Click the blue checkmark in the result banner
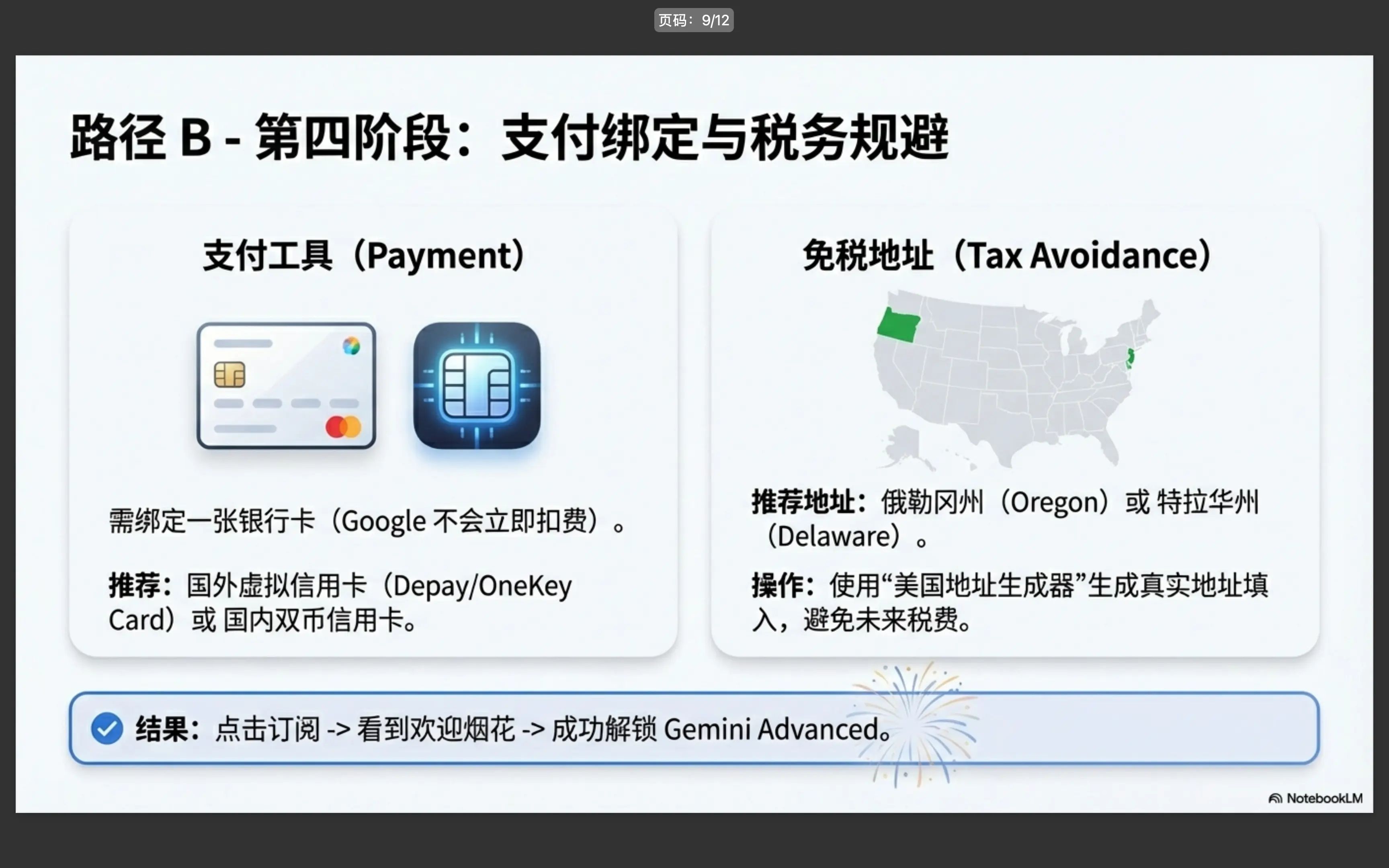 (x=107, y=727)
